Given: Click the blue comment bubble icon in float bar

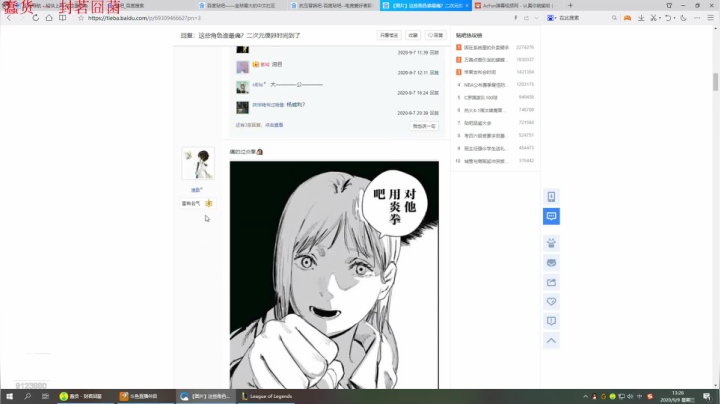Looking at the screenshot, I should [551, 216].
